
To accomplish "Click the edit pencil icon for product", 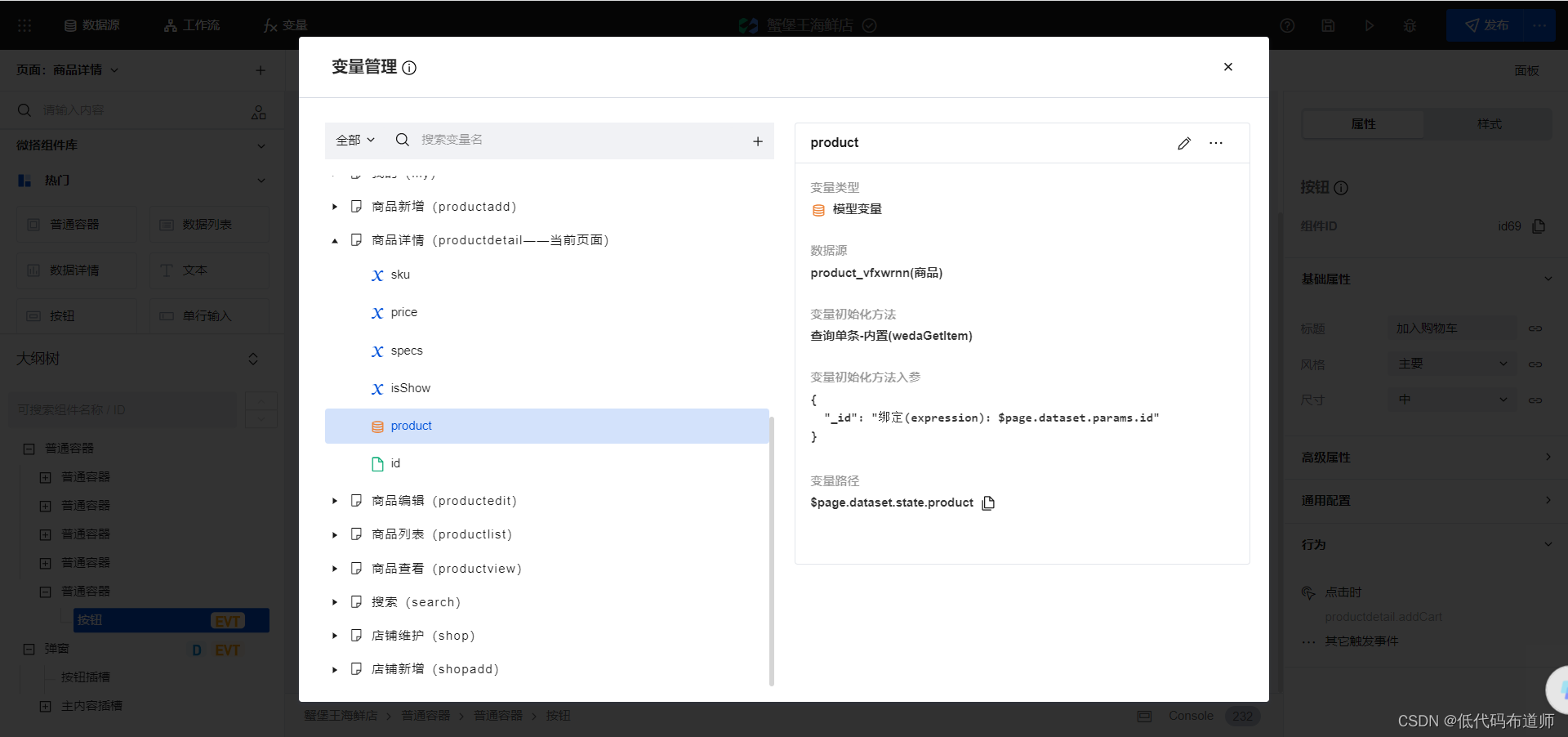I will 1184,143.
